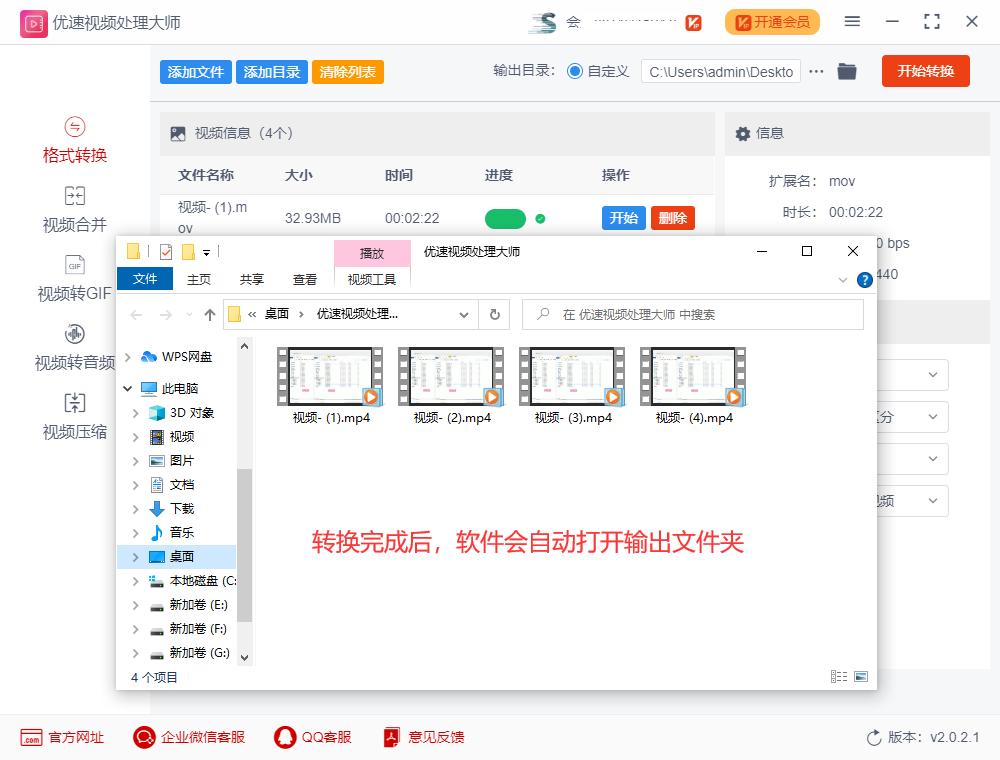Open the Explorer address bar dropdown arrow
Image resolution: width=1000 pixels, height=760 pixels.
pyautogui.click(x=464, y=313)
